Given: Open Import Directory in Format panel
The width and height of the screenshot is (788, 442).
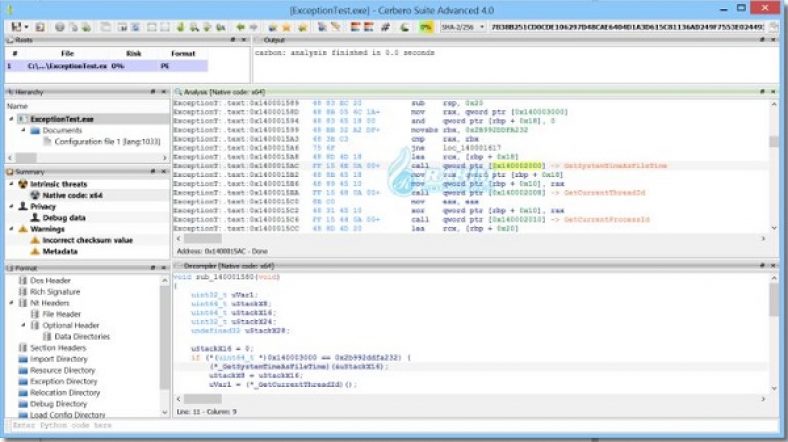Looking at the screenshot, I should (x=57, y=359).
